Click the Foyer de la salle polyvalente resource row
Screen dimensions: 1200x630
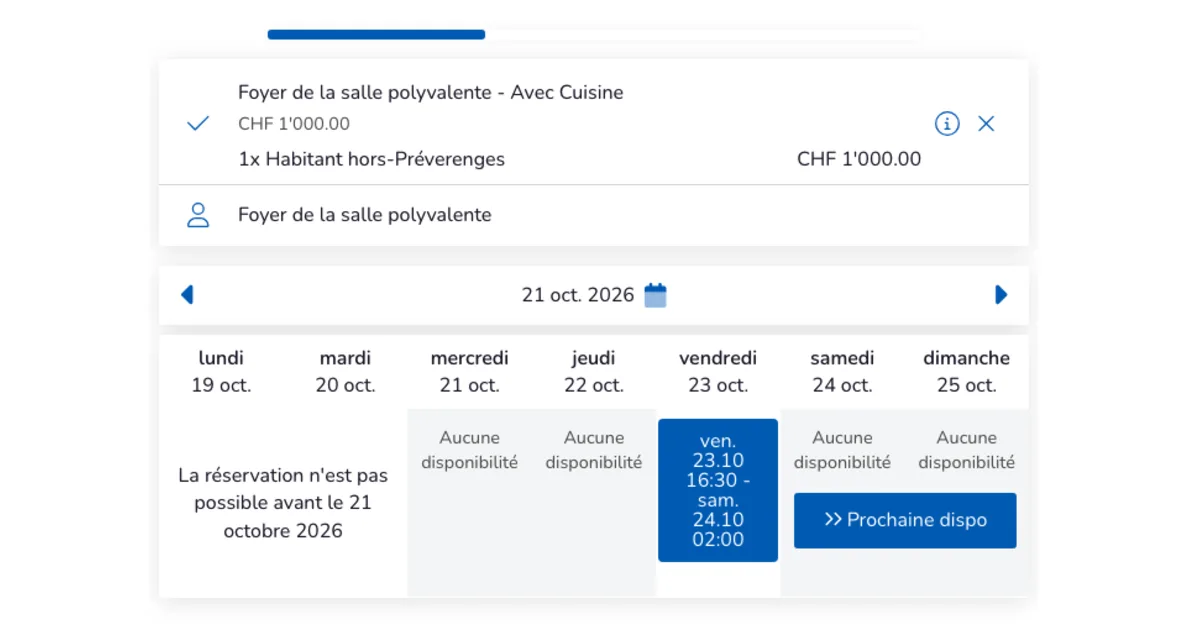click(594, 215)
